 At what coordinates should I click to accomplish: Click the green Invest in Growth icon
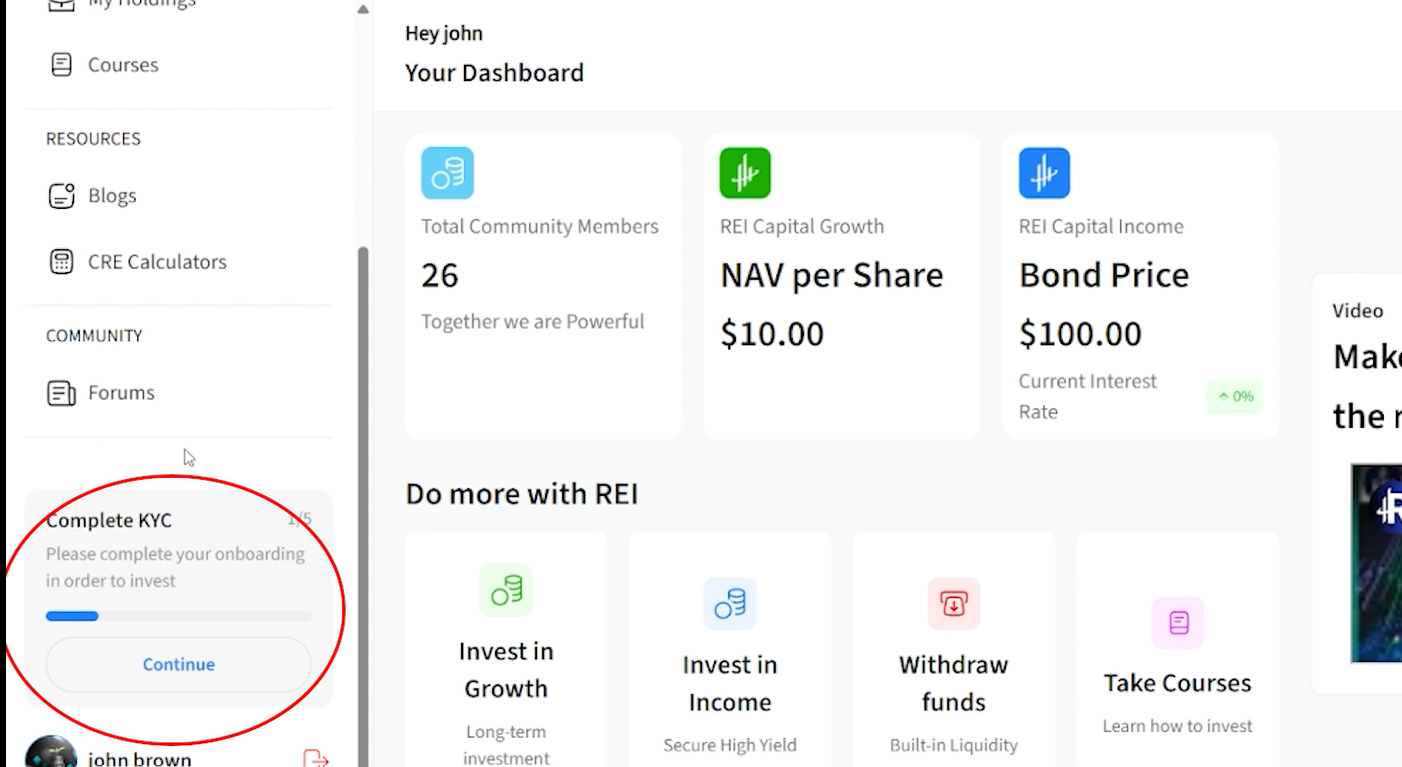(x=506, y=589)
